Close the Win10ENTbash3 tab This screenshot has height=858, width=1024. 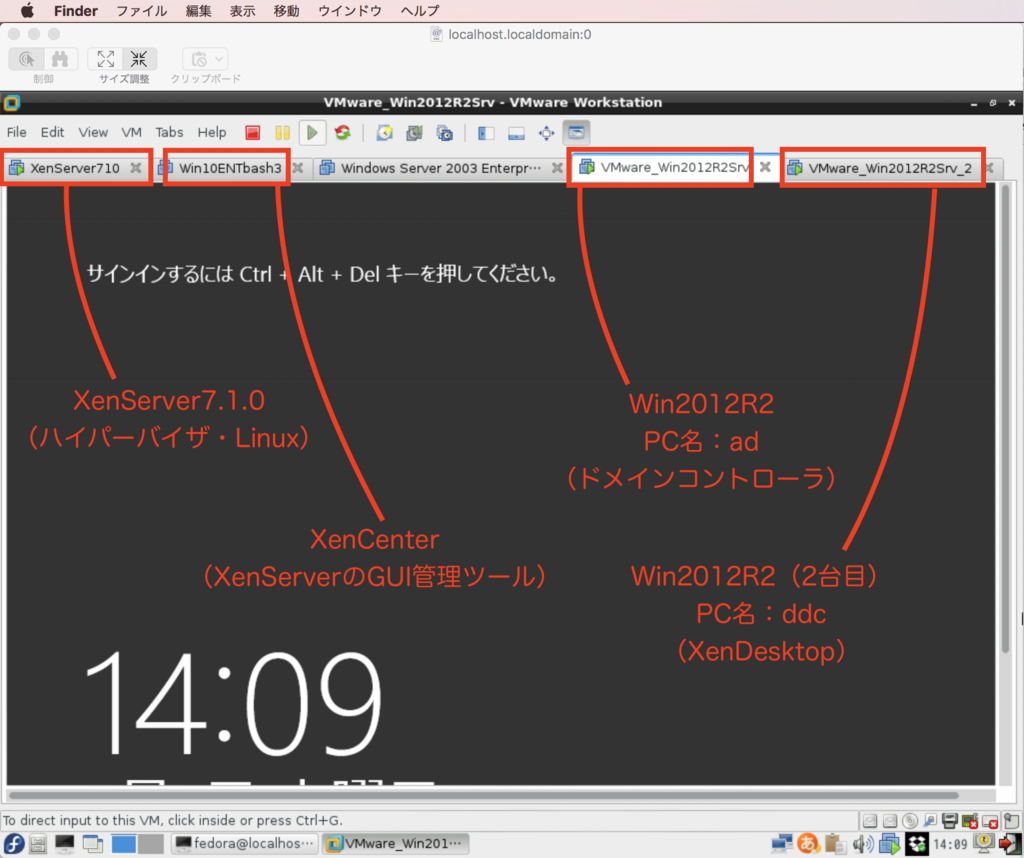(x=298, y=168)
